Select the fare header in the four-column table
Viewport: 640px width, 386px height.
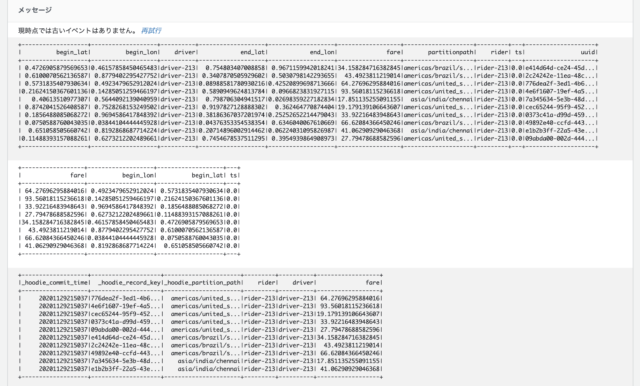(77, 175)
